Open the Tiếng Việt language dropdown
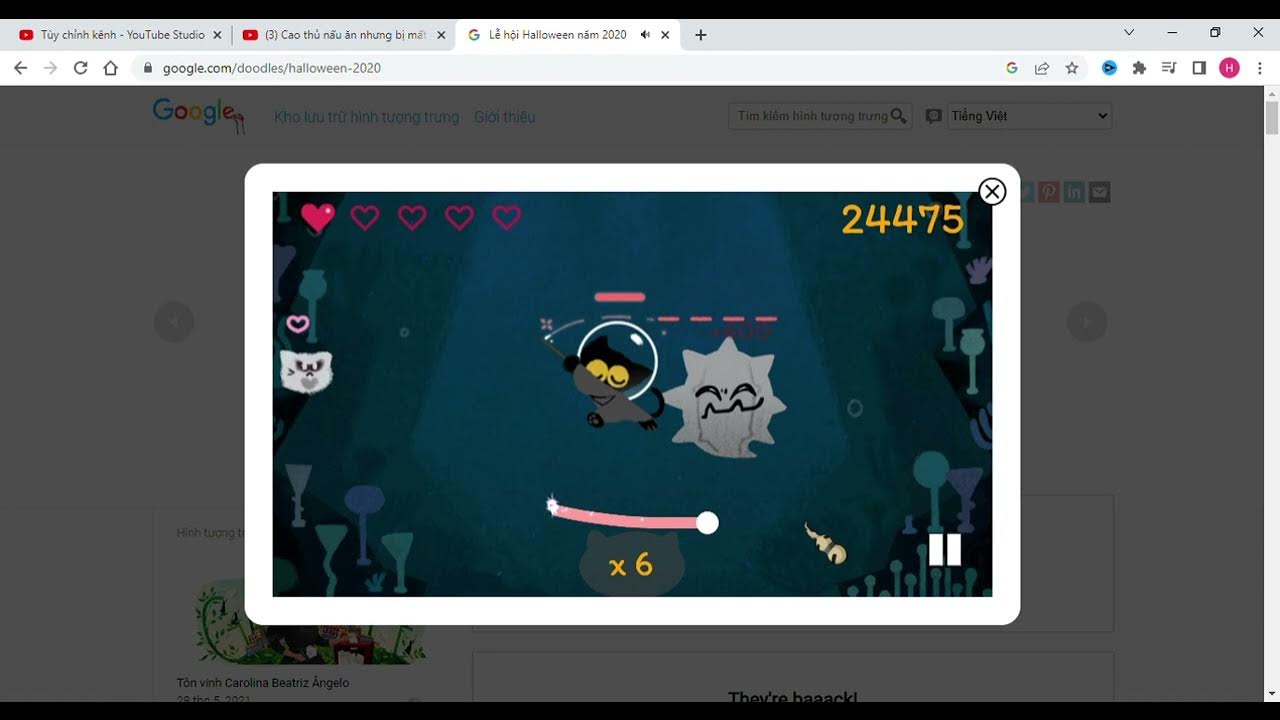Viewport: 1280px width, 720px height. click(x=1030, y=116)
